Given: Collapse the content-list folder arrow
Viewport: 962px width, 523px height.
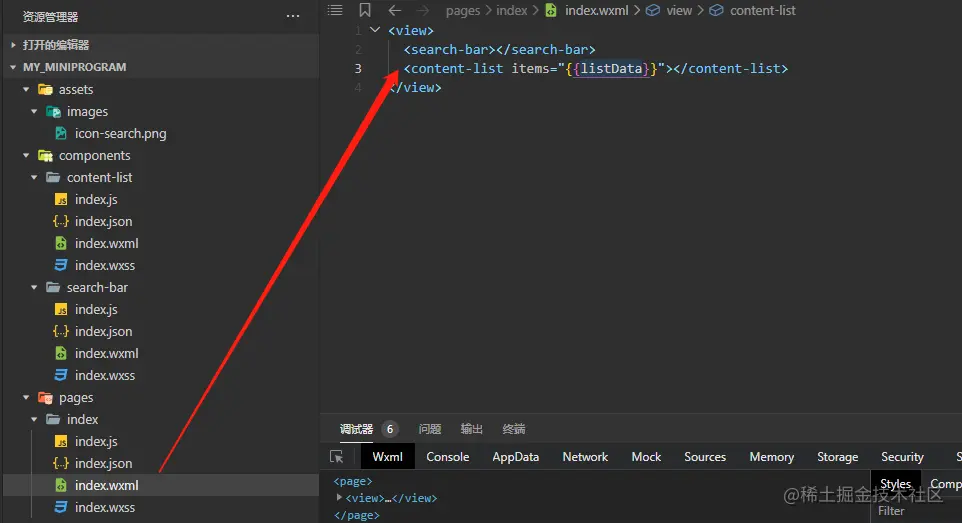Looking at the screenshot, I should click(34, 177).
